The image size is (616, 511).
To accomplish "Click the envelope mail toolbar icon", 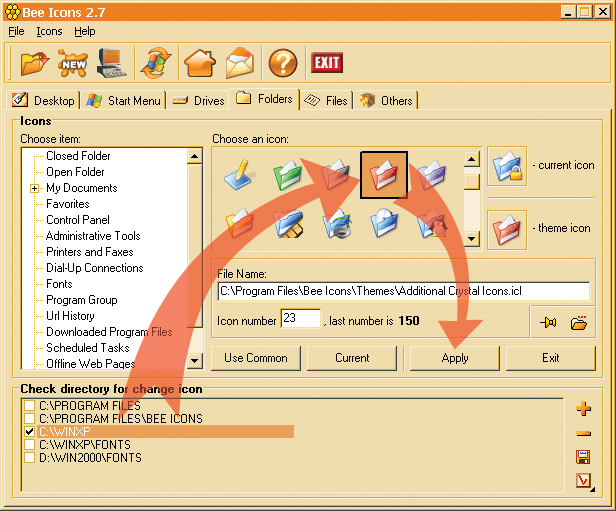I will click(240, 63).
